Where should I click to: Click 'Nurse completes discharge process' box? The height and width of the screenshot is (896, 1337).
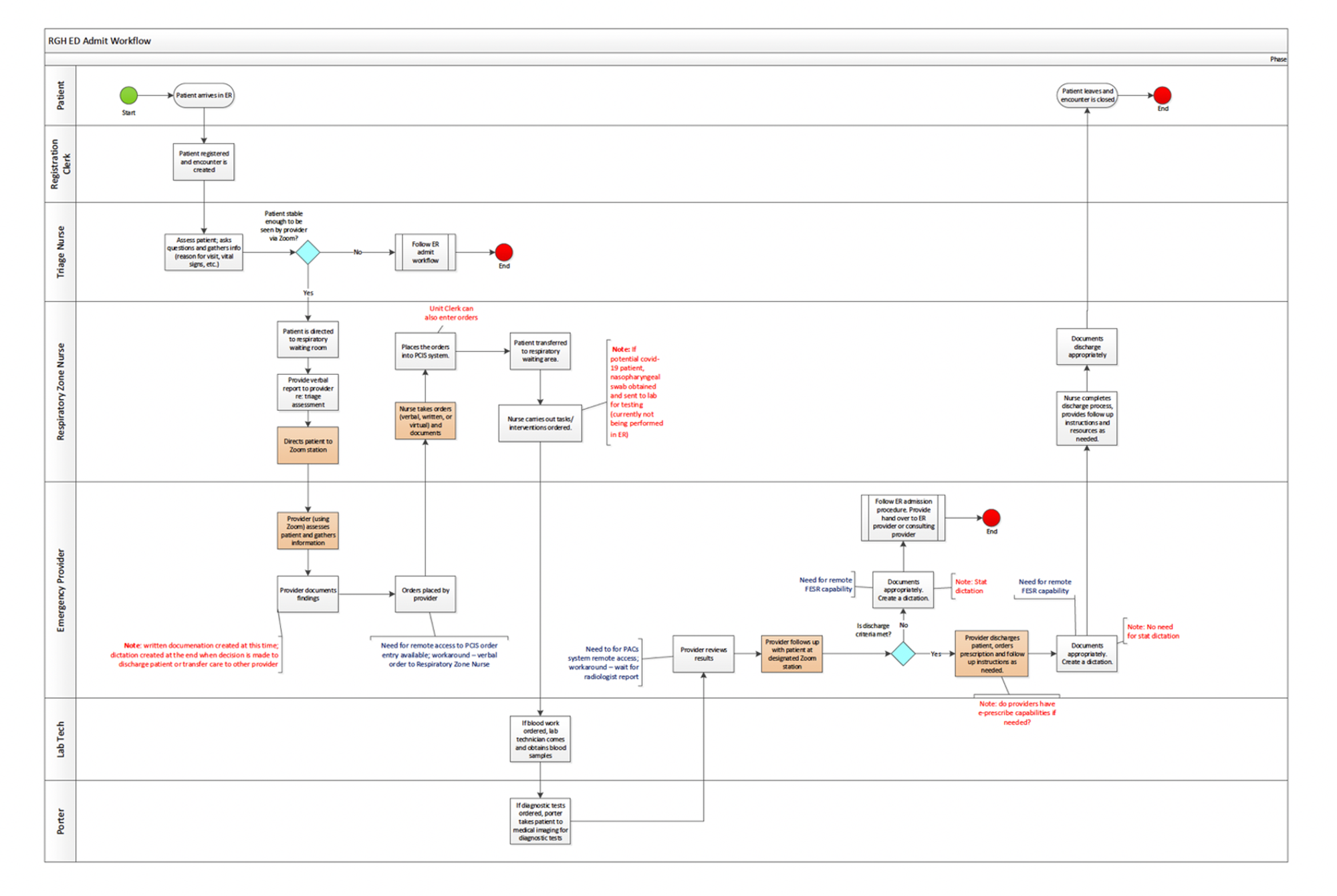pos(1087,418)
